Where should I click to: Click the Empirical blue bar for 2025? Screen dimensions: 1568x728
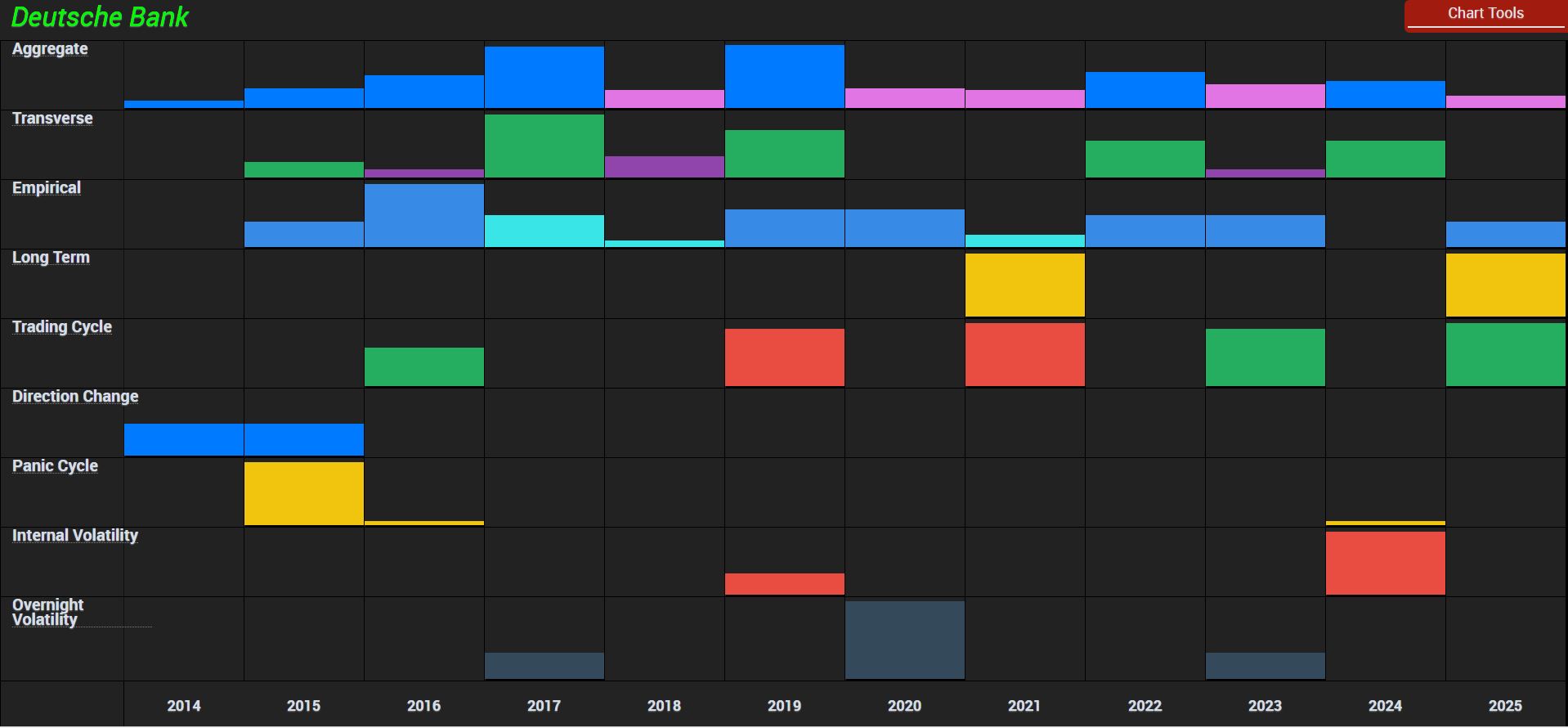[1506, 234]
